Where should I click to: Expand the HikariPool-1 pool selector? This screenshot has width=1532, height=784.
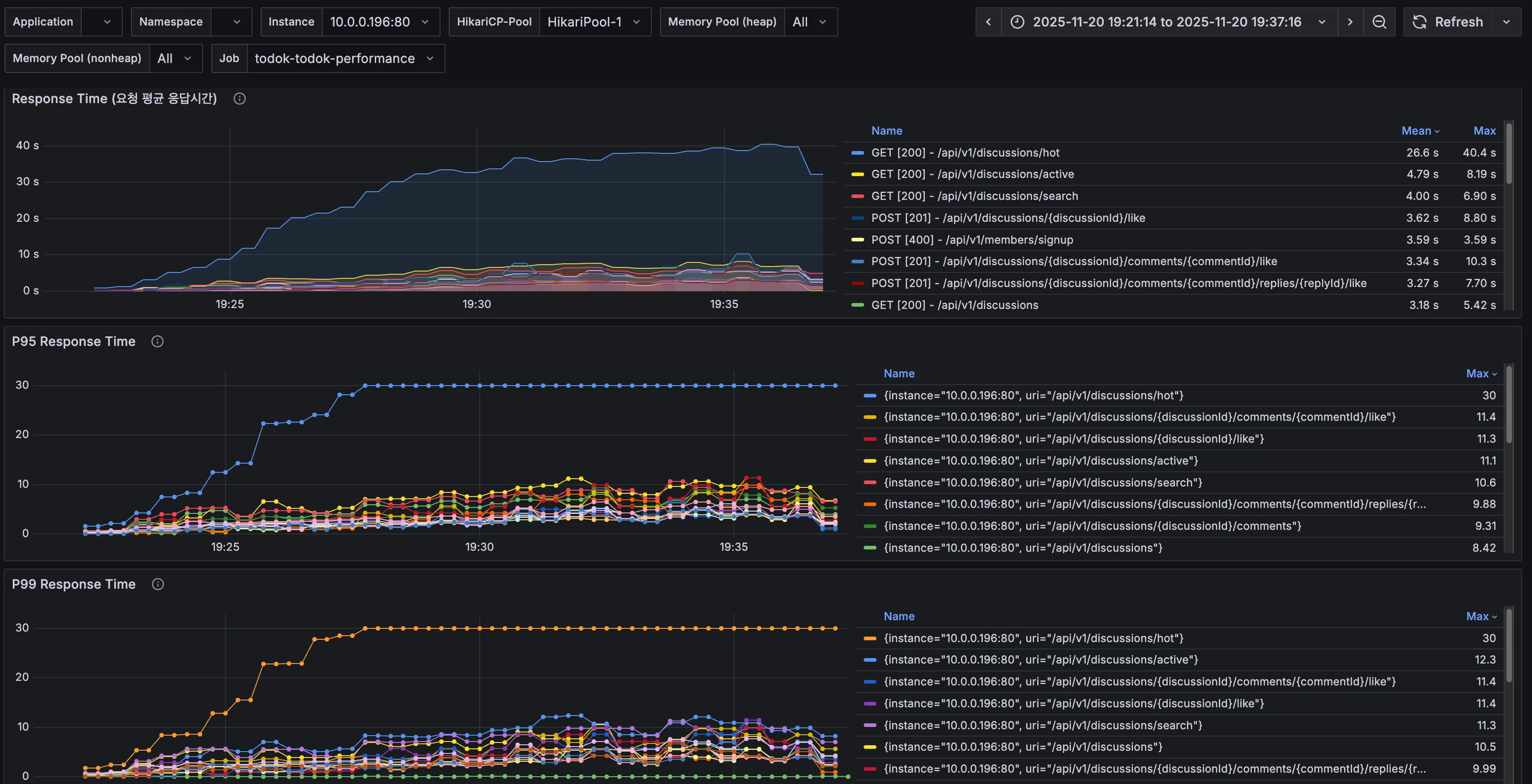593,22
